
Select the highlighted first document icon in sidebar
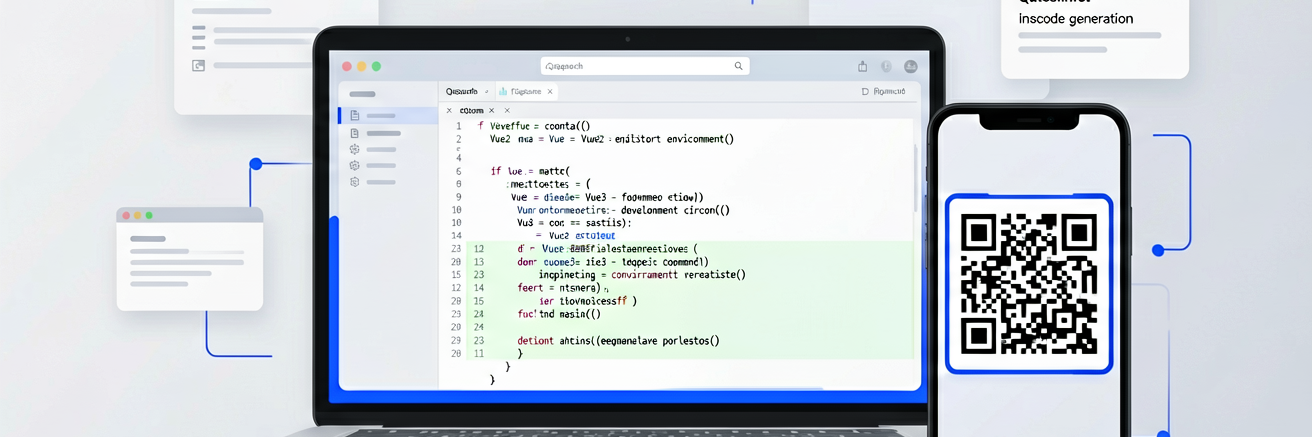click(x=355, y=116)
